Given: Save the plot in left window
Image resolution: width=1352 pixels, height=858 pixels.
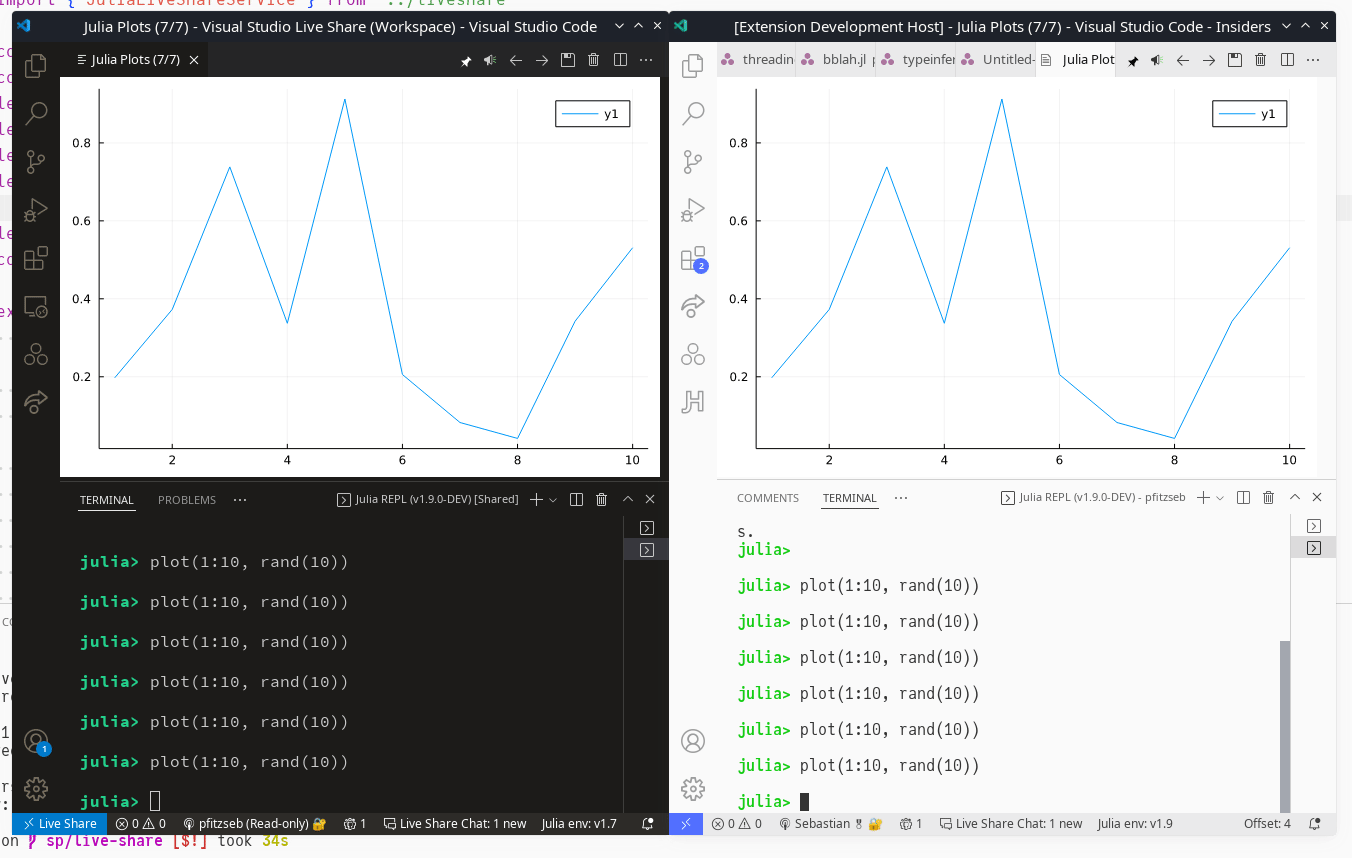Looking at the screenshot, I should pos(568,61).
